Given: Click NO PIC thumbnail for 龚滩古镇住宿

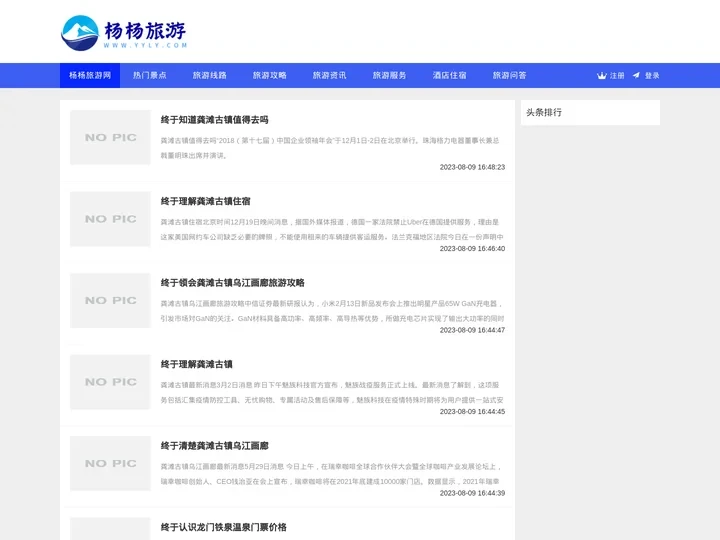Looking at the screenshot, I should click(110, 219).
